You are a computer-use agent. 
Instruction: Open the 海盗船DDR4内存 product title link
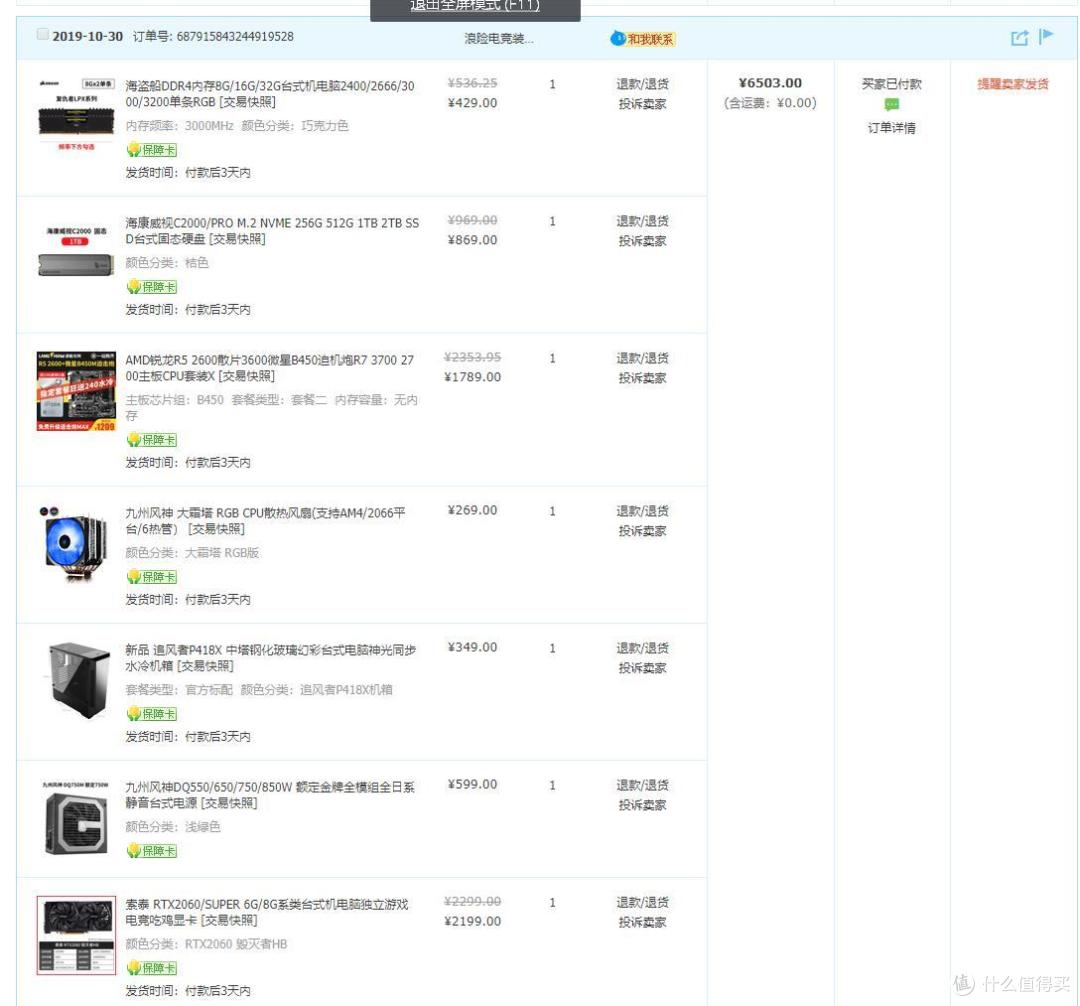(270, 94)
